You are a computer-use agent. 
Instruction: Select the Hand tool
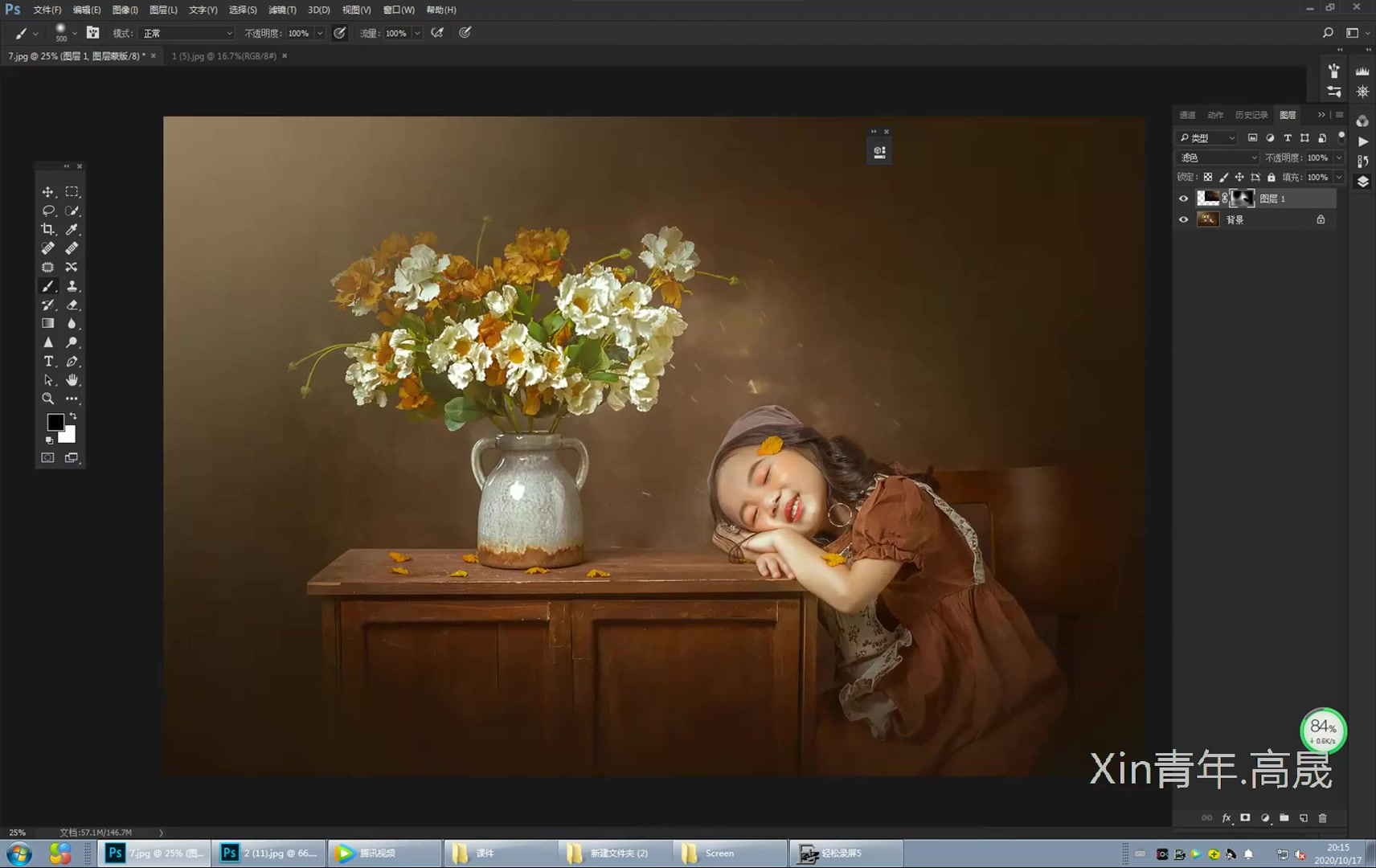[72, 379]
